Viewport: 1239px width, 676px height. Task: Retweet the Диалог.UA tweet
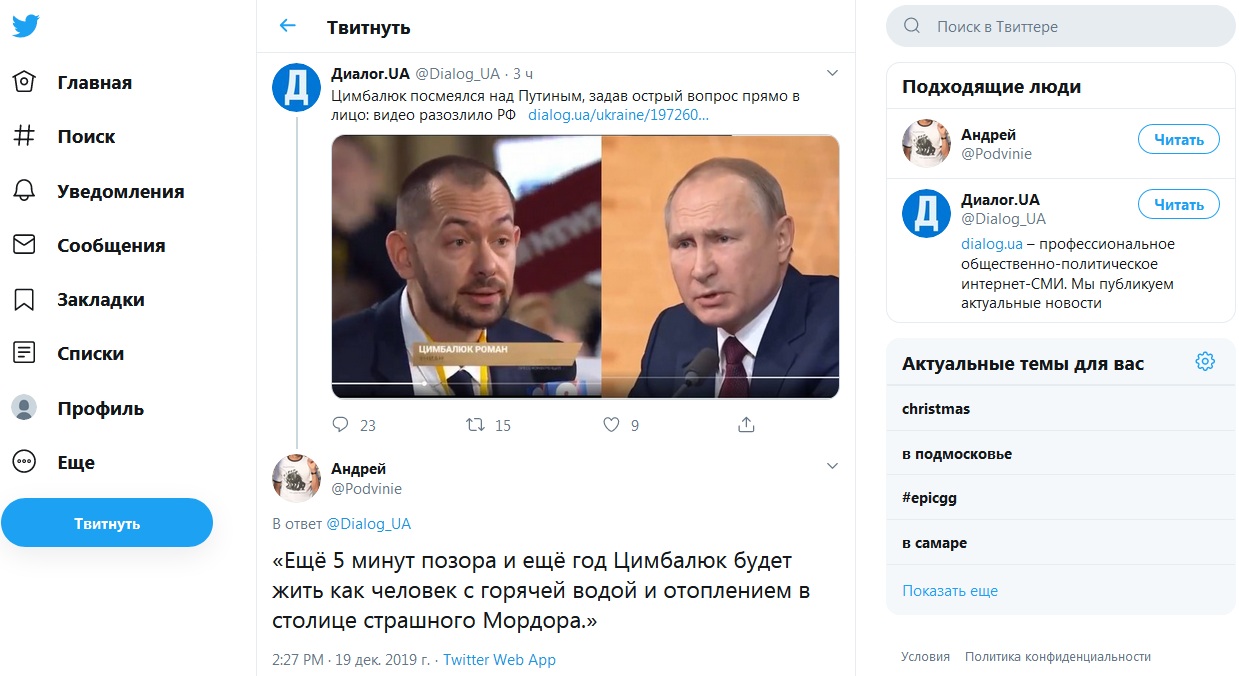pyautogui.click(x=476, y=425)
